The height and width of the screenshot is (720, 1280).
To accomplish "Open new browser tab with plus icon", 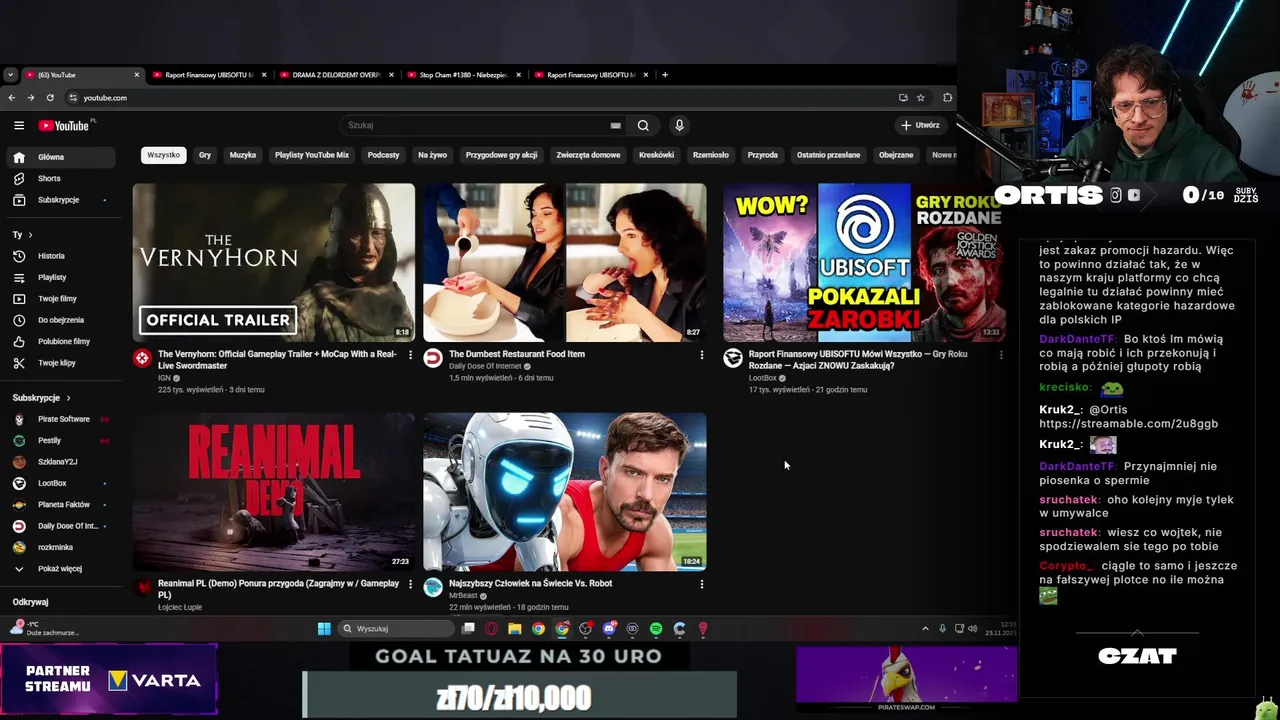I will [x=665, y=75].
